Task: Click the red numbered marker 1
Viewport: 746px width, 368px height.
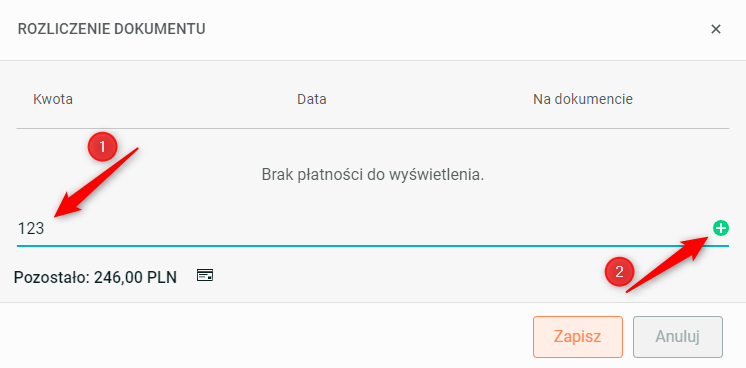Action: click(102, 146)
